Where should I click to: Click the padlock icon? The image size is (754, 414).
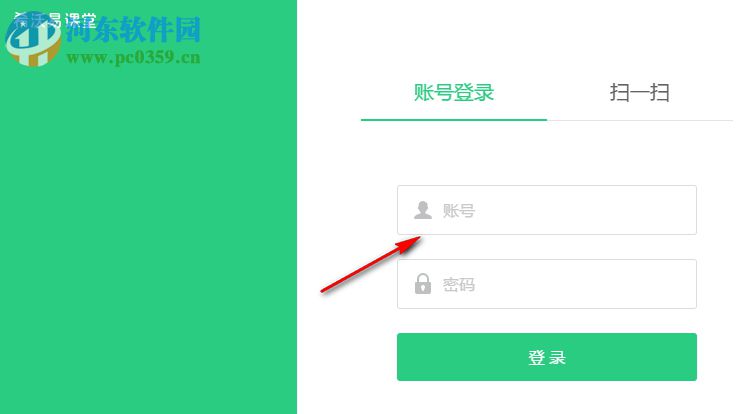pyautogui.click(x=423, y=284)
